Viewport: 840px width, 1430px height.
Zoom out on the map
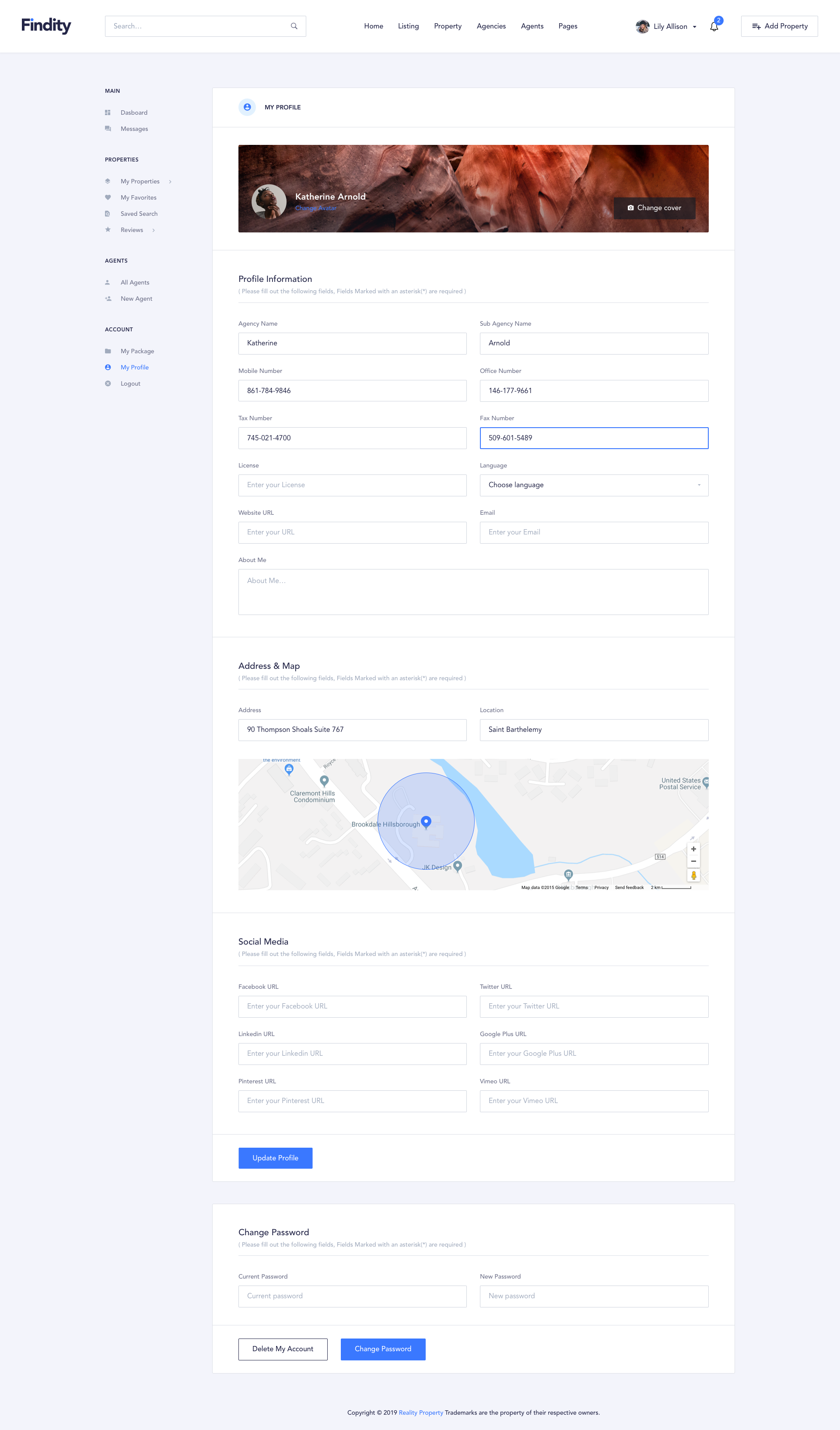coord(693,861)
